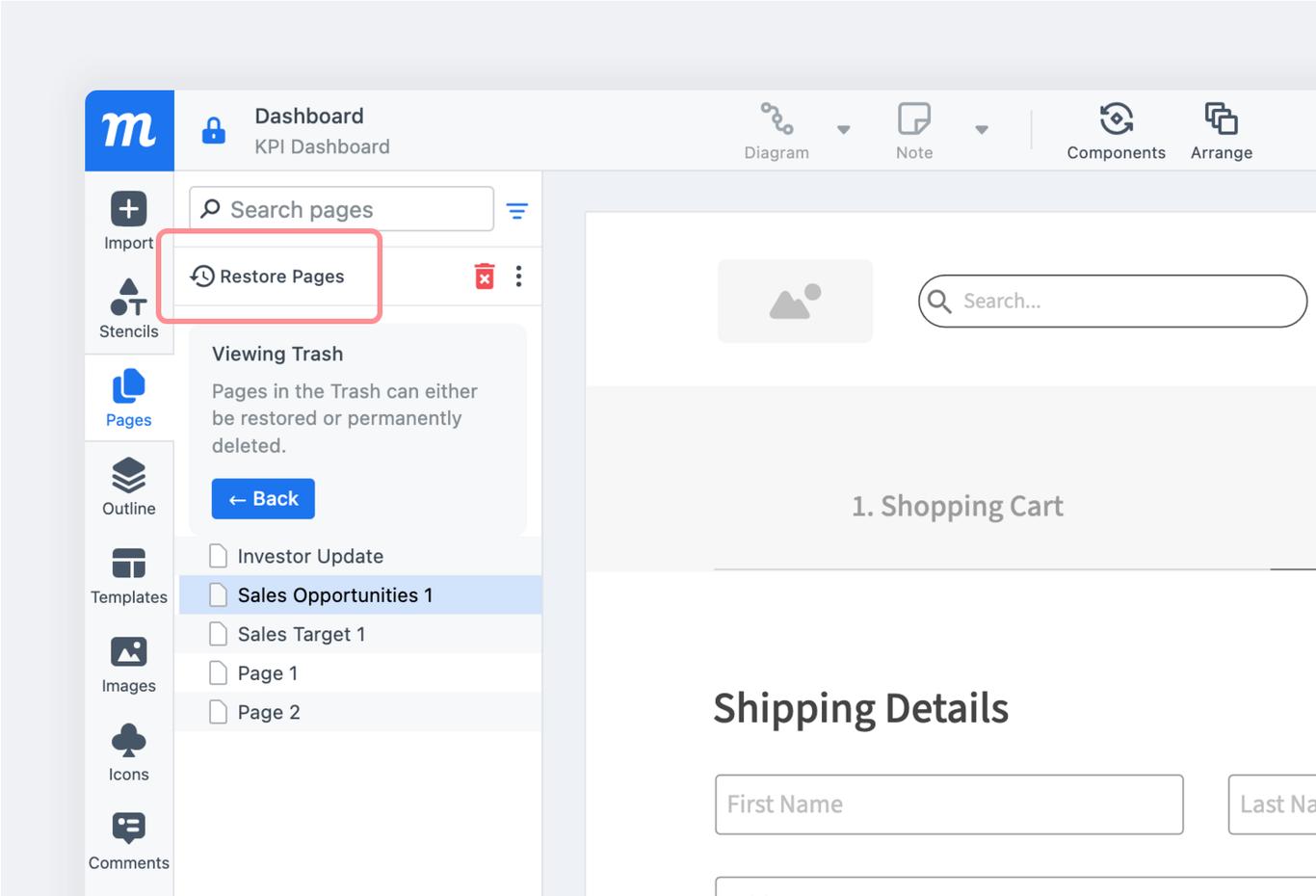The width and height of the screenshot is (1316, 896).
Task: Open the three-dot more options menu
Action: pyautogui.click(x=518, y=277)
